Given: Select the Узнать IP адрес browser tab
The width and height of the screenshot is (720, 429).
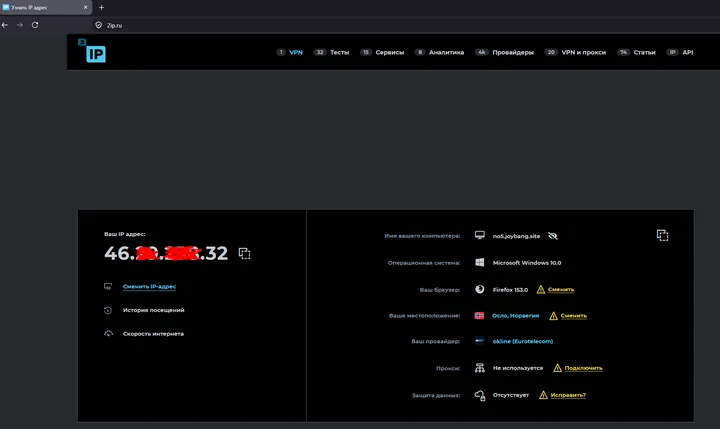Looking at the screenshot, I should click(45, 7).
